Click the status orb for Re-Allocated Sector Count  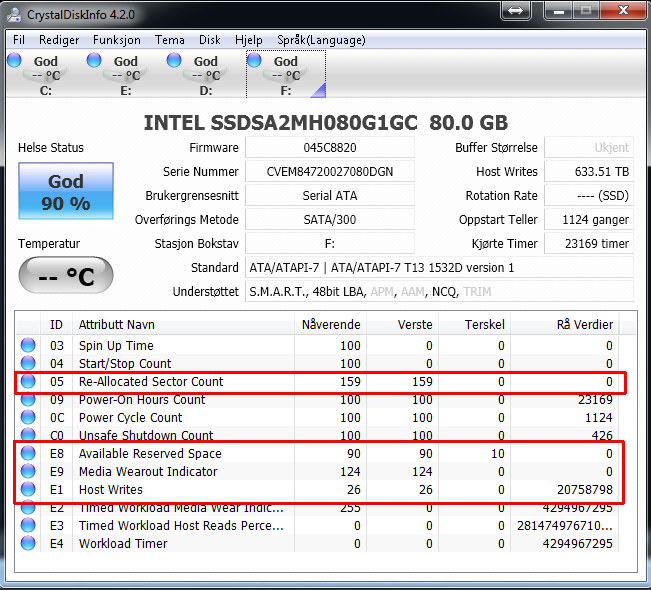[x=28, y=381]
